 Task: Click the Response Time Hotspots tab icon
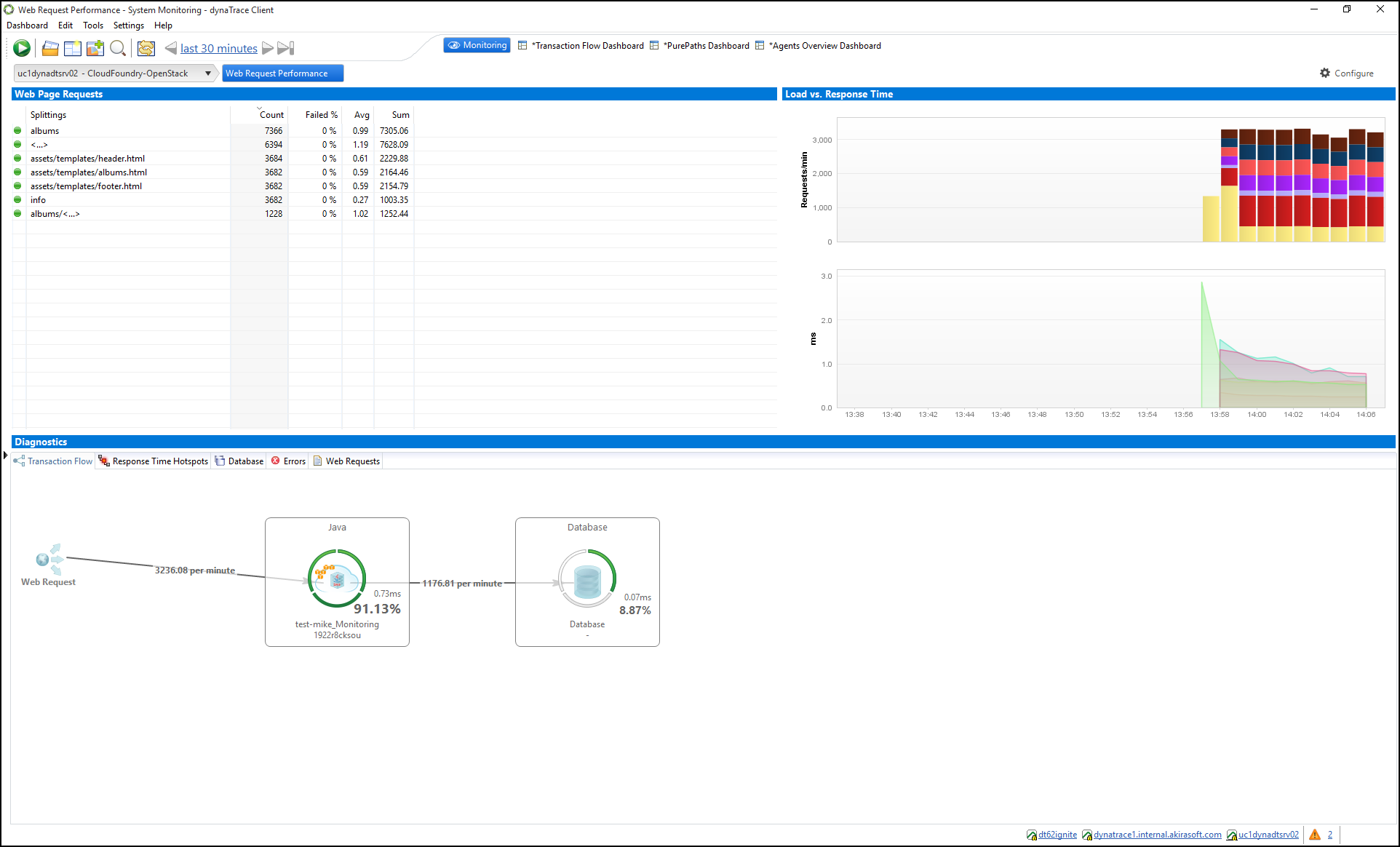click(x=104, y=461)
